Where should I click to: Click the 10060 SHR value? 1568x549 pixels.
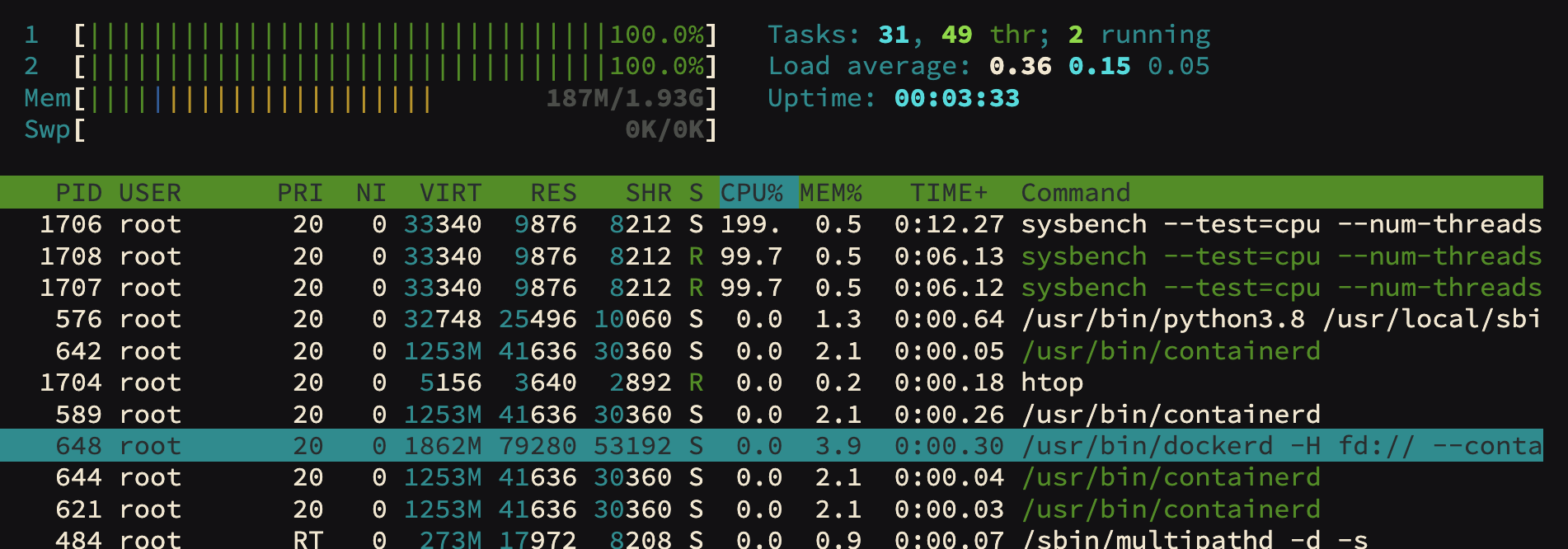pyautogui.click(x=633, y=319)
